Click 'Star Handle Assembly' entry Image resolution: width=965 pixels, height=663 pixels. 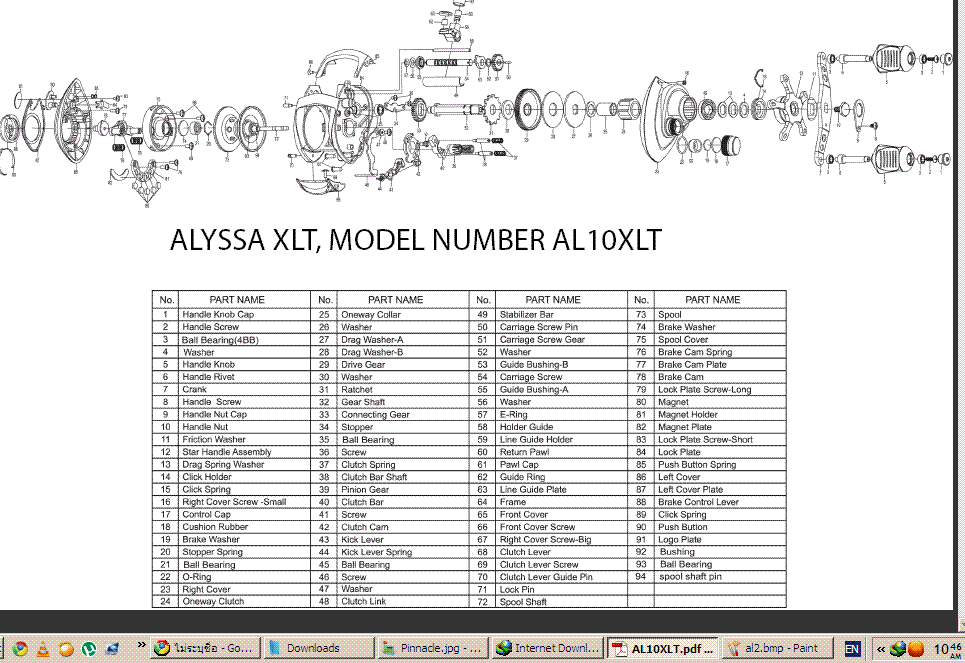tap(226, 452)
